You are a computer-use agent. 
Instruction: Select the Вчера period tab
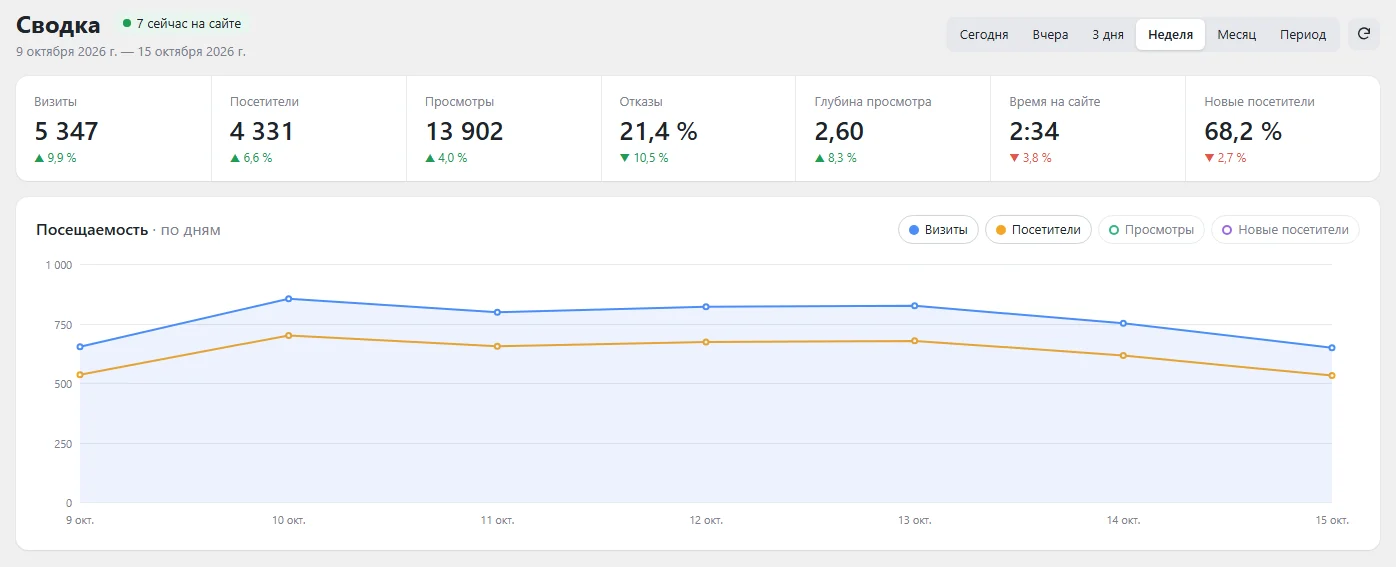pyautogui.click(x=1050, y=34)
